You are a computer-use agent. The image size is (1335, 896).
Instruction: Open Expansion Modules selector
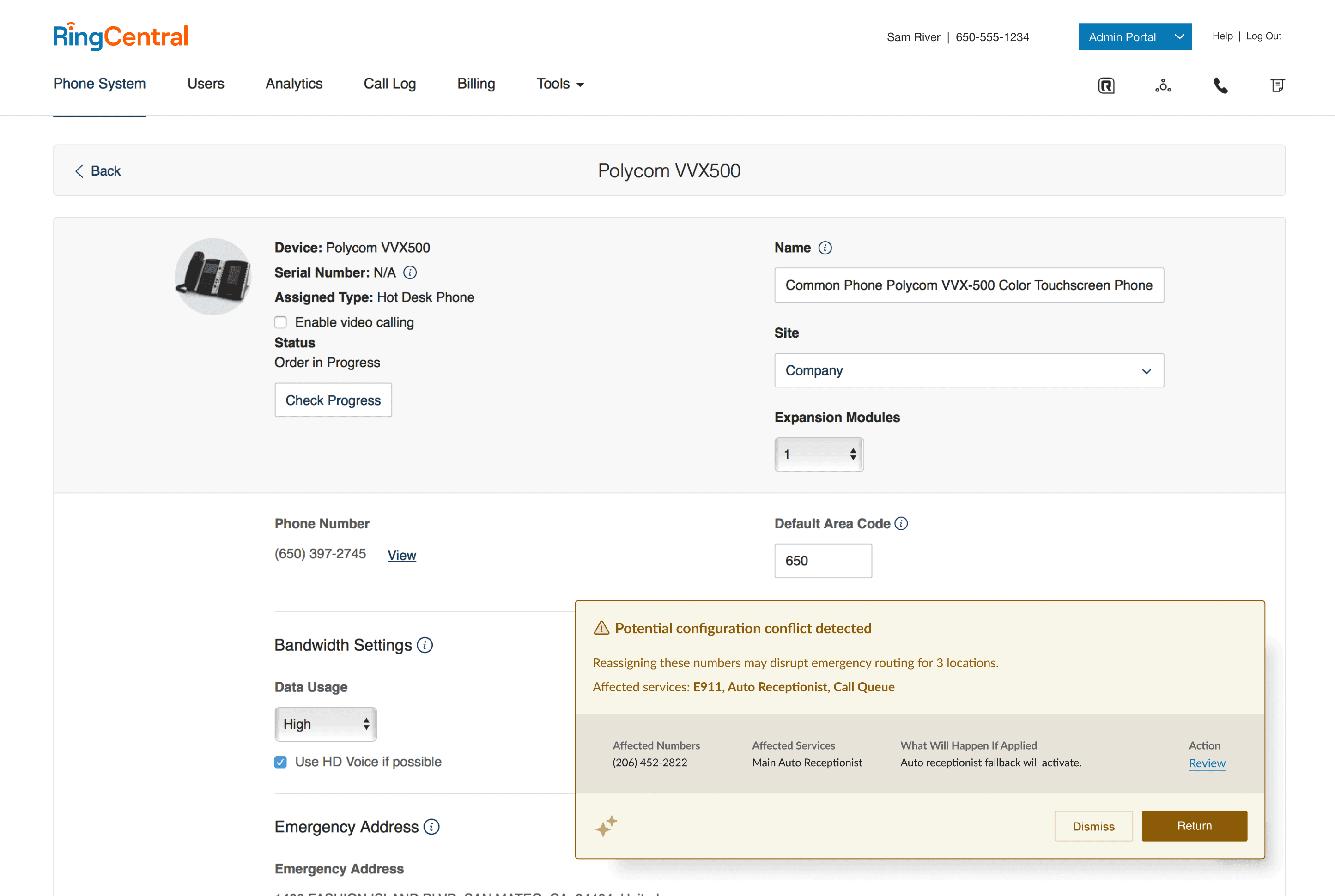click(x=819, y=454)
